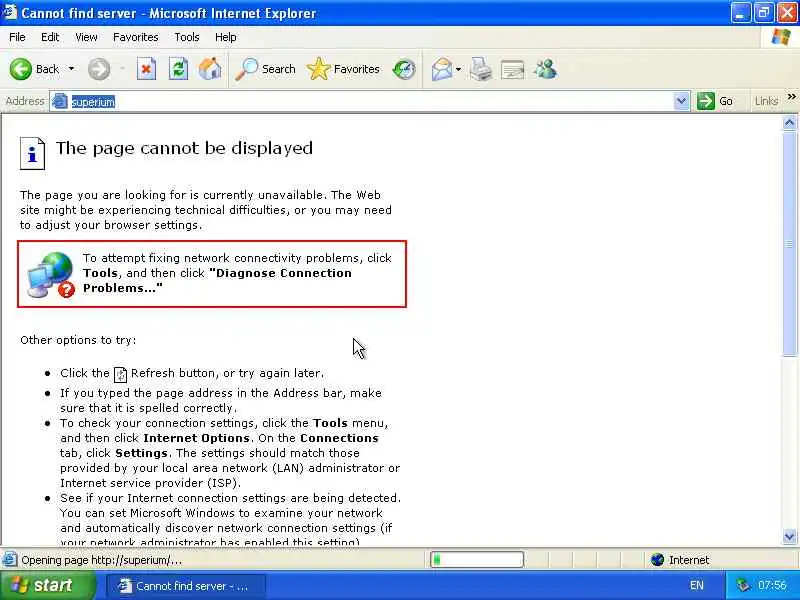The image size is (800, 600).
Task: Click the Print icon
Action: 481,69
